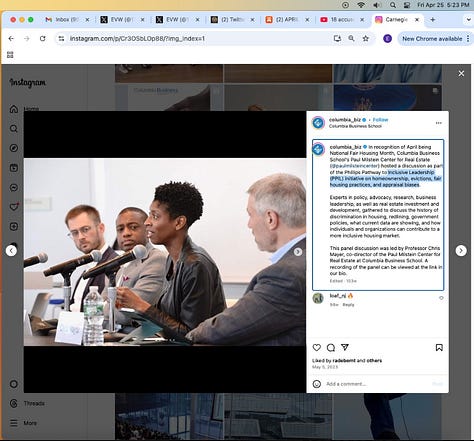Image resolution: width=474 pixels, height=441 pixels.
Task: Open Threads in the sidebar
Action: click(x=27, y=403)
